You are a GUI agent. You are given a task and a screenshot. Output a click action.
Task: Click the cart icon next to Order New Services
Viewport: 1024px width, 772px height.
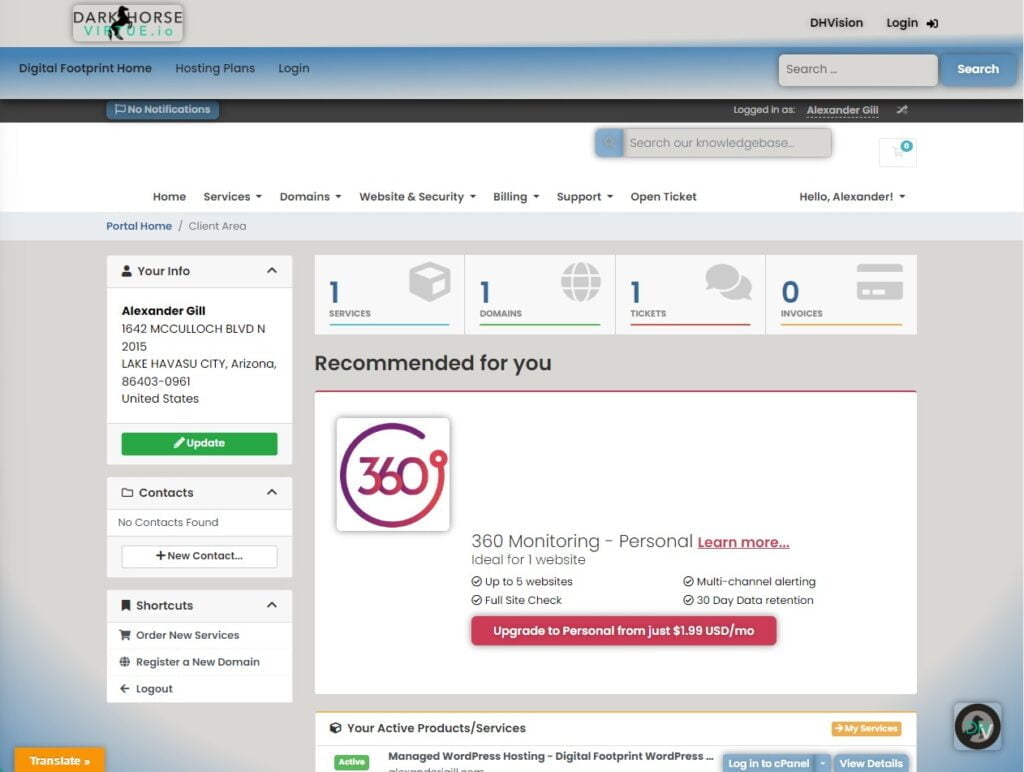125,635
